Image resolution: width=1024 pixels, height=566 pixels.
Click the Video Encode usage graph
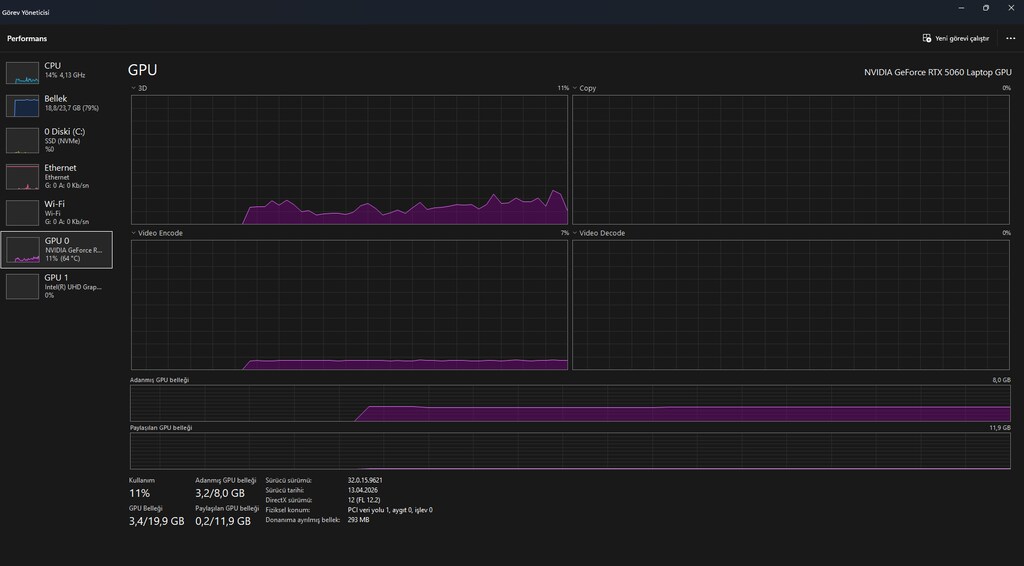[349, 305]
